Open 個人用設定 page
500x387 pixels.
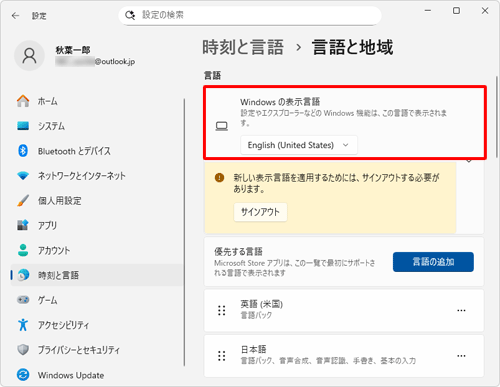click(97, 200)
